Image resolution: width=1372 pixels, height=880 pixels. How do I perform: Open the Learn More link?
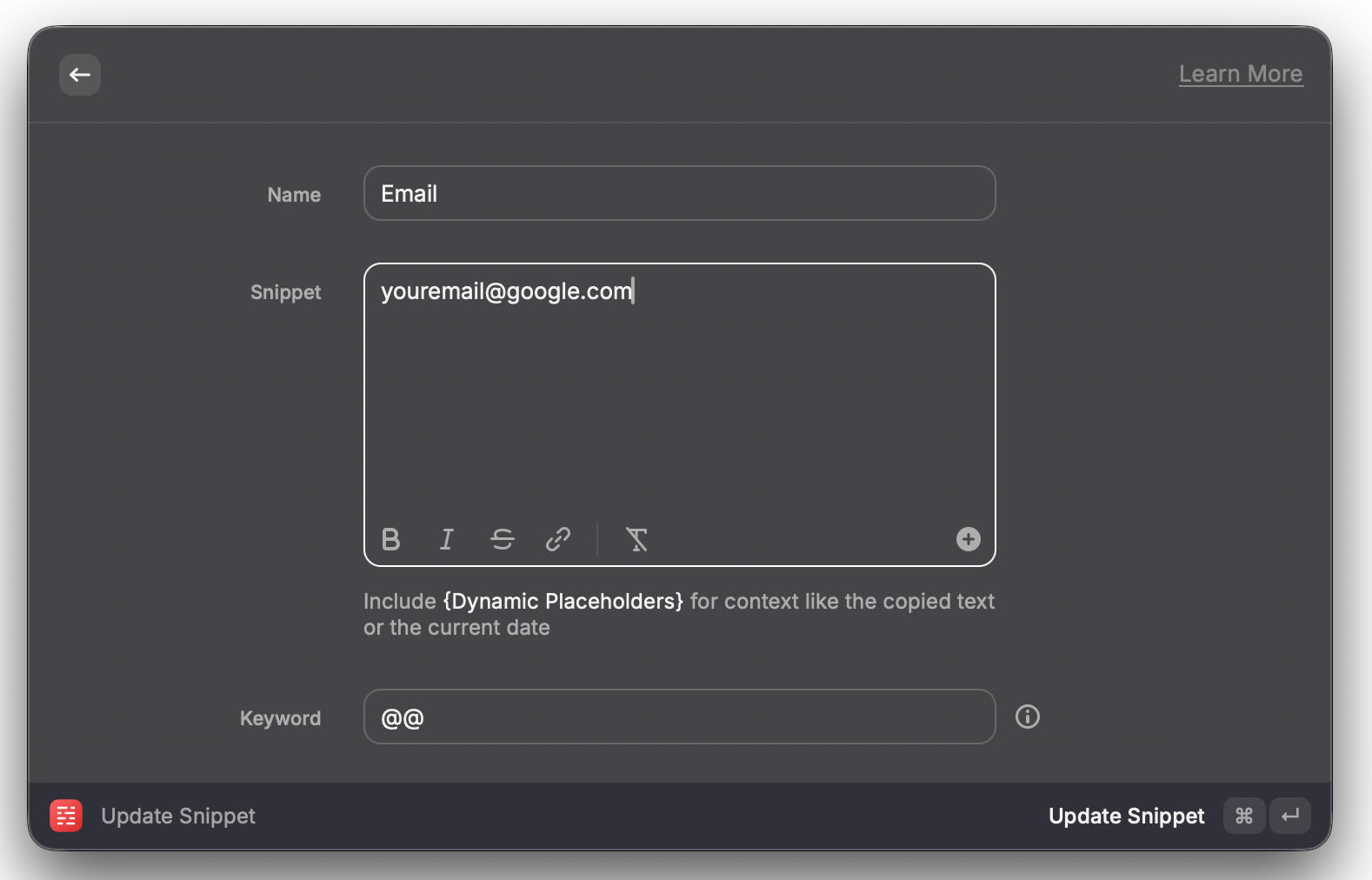(1240, 75)
